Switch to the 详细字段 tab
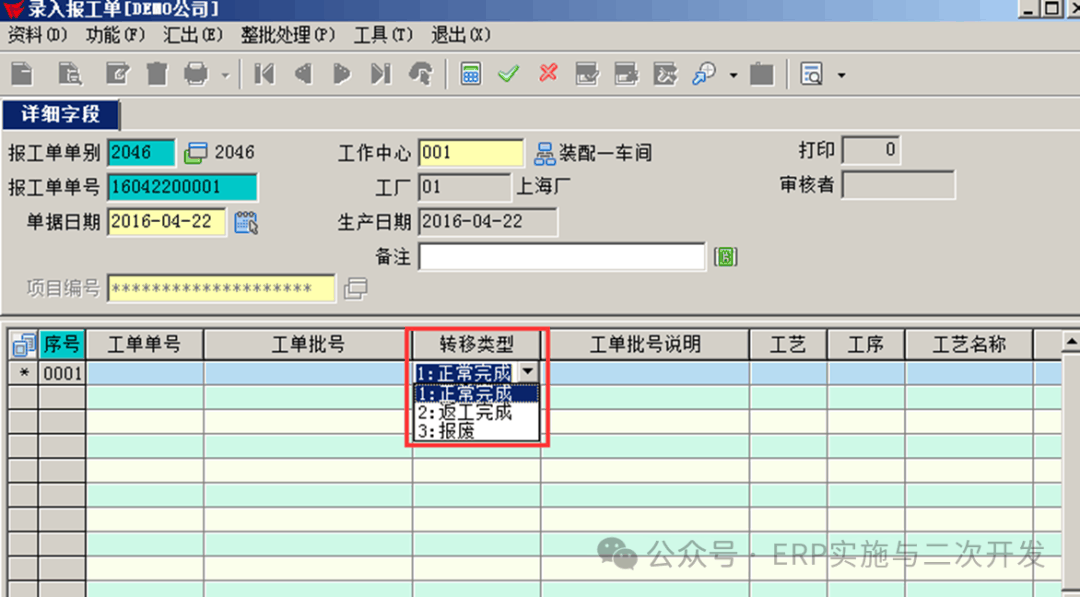 (x=61, y=114)
